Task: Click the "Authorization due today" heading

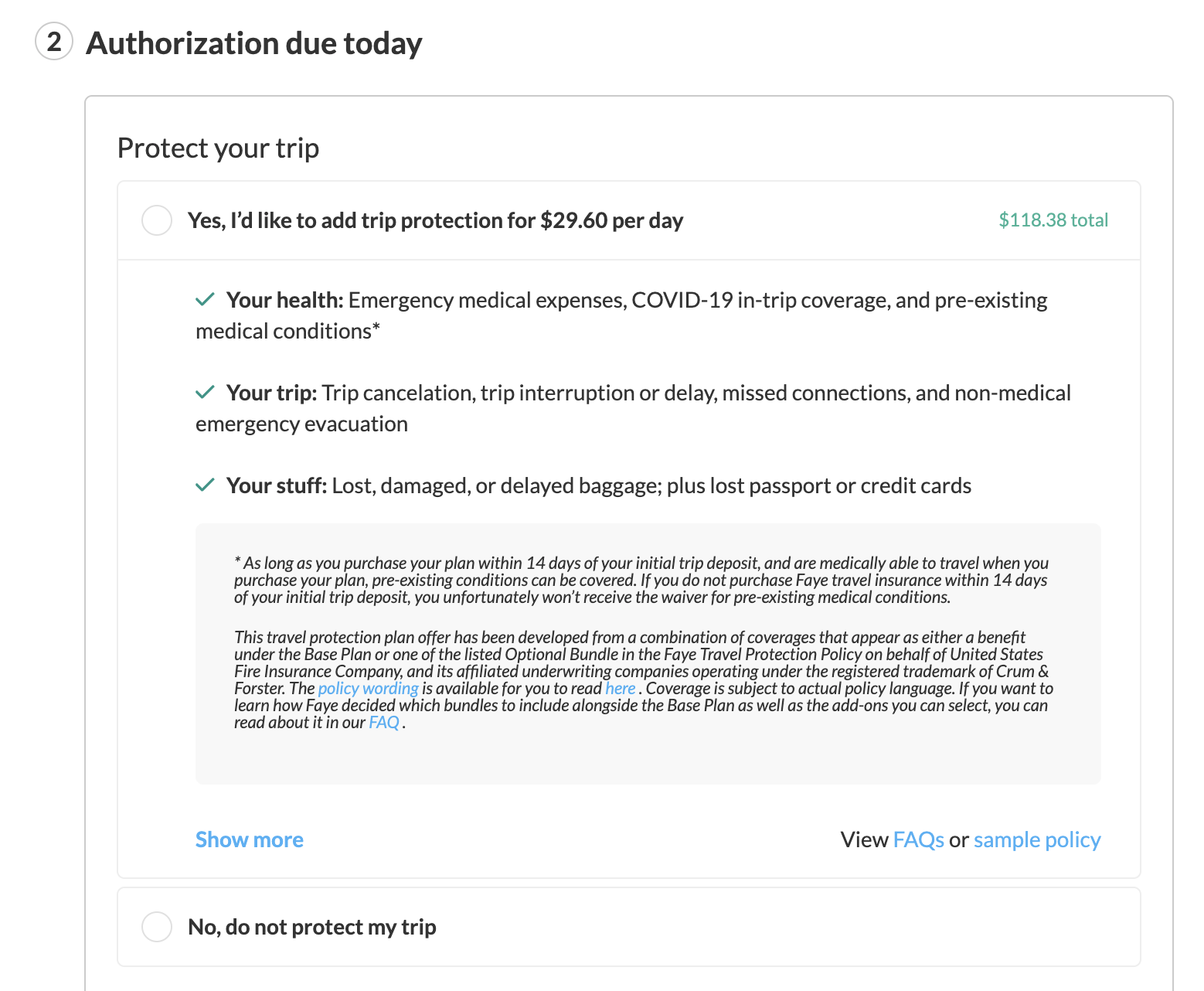Action: (254, 43)
